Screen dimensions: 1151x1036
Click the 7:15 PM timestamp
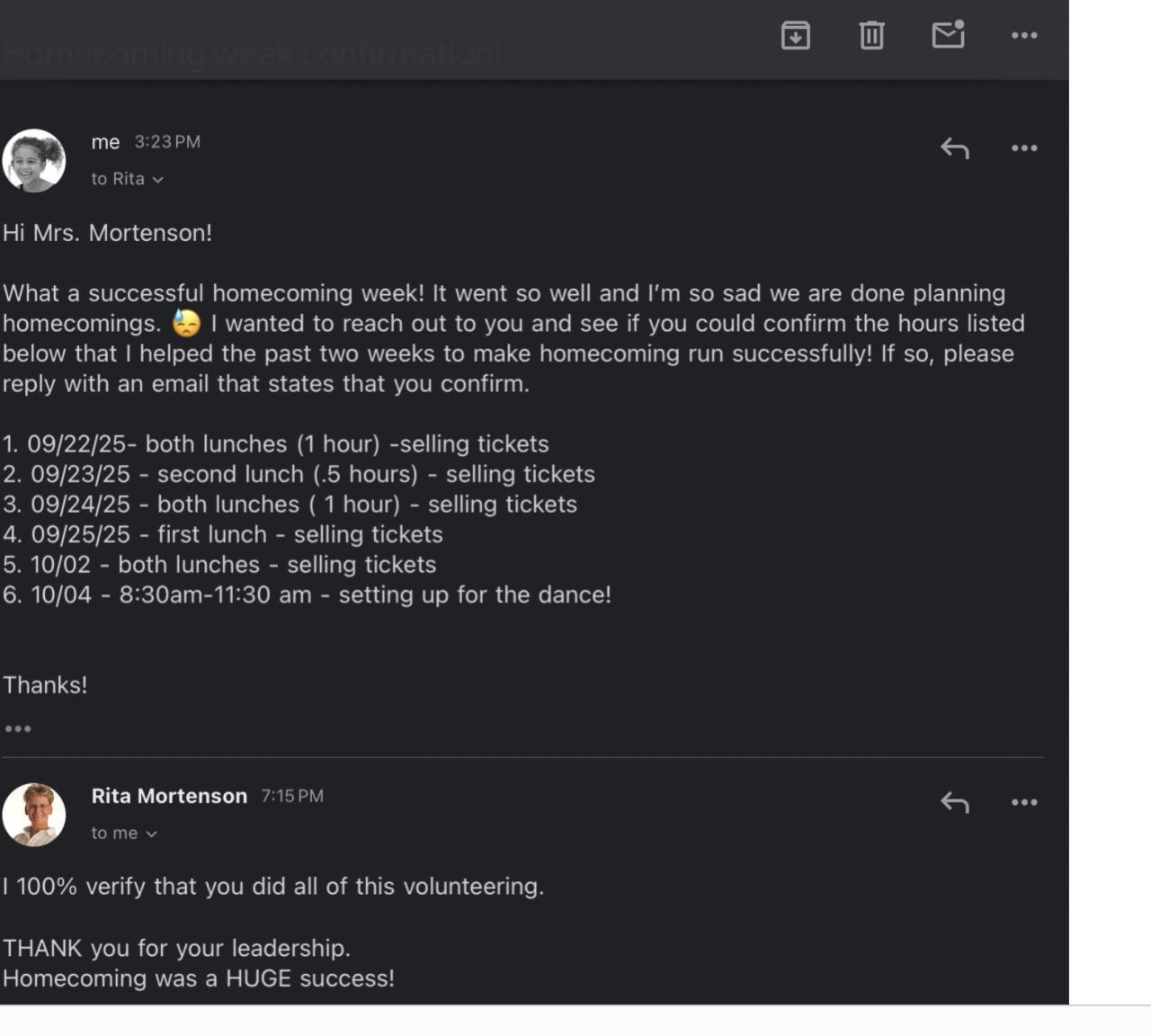pos(292,796)
